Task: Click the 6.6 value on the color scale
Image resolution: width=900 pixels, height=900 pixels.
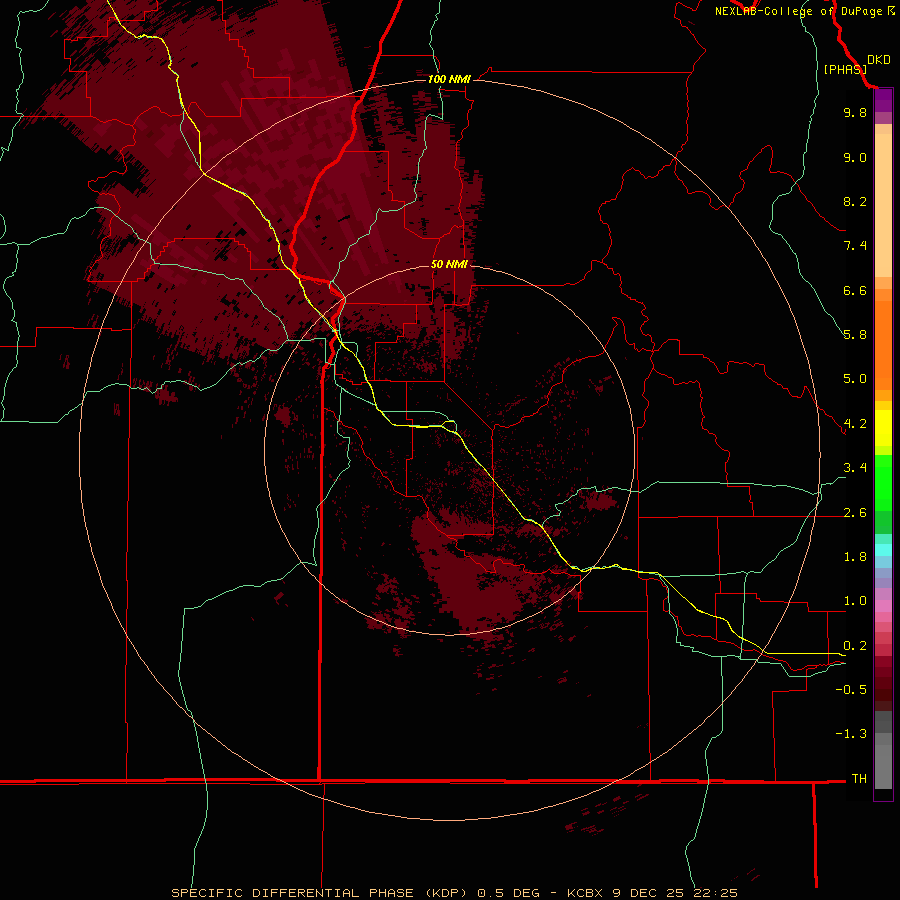Action: tap(855, 290)
